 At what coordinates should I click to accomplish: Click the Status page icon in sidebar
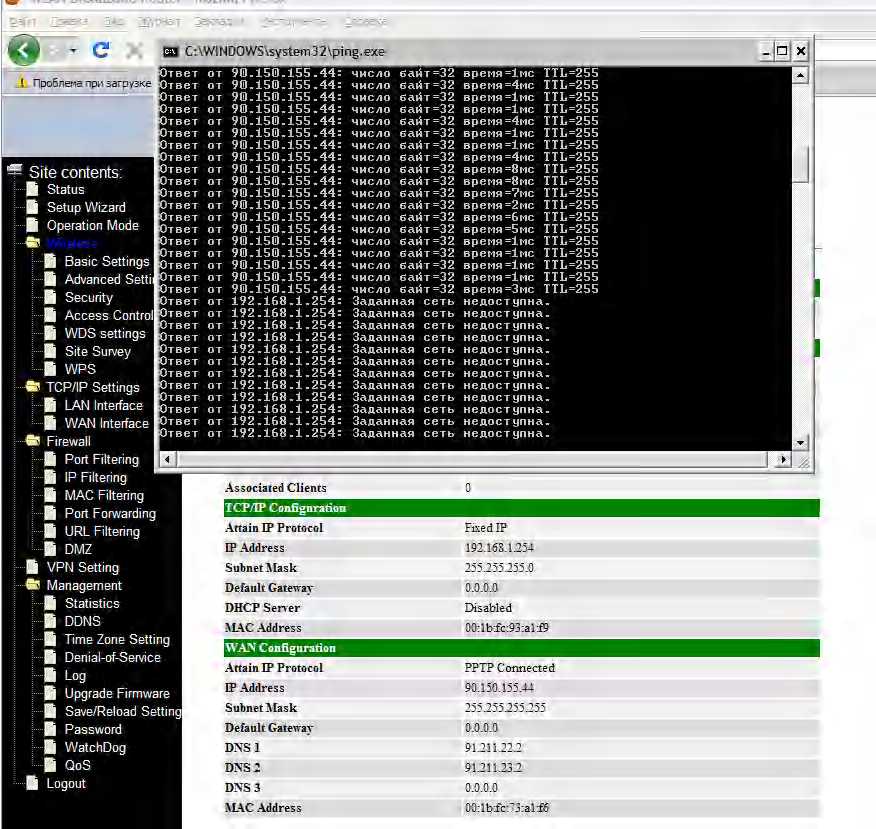coord(34,190)
